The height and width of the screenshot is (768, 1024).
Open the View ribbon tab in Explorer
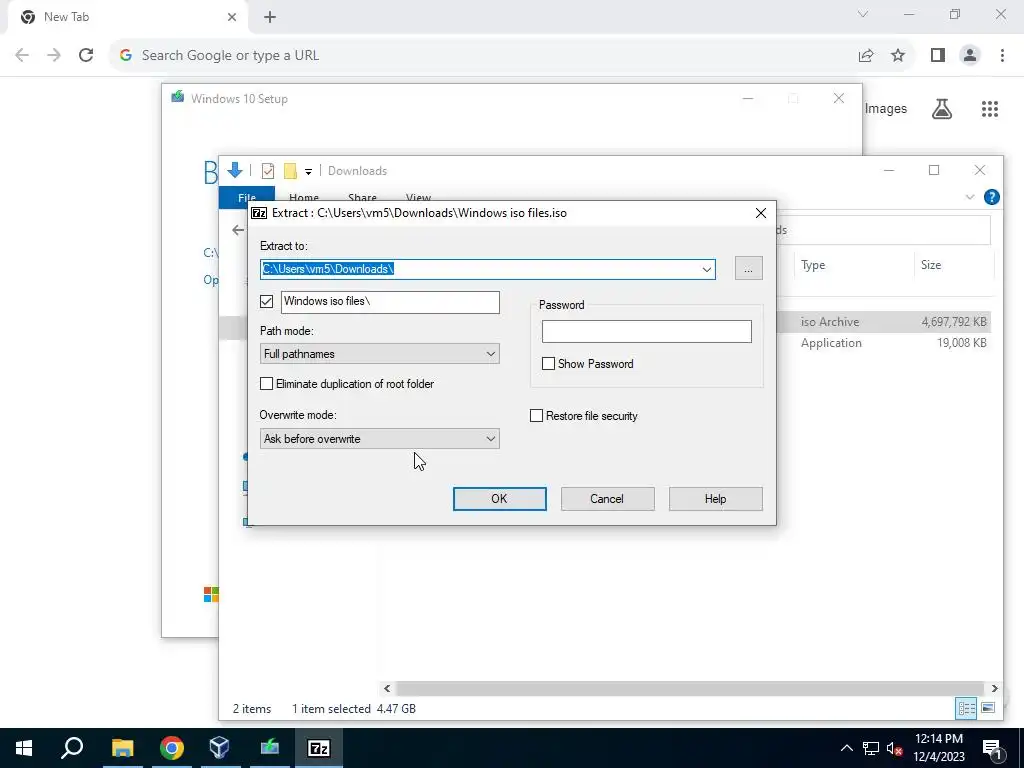[x=418, y=197]
